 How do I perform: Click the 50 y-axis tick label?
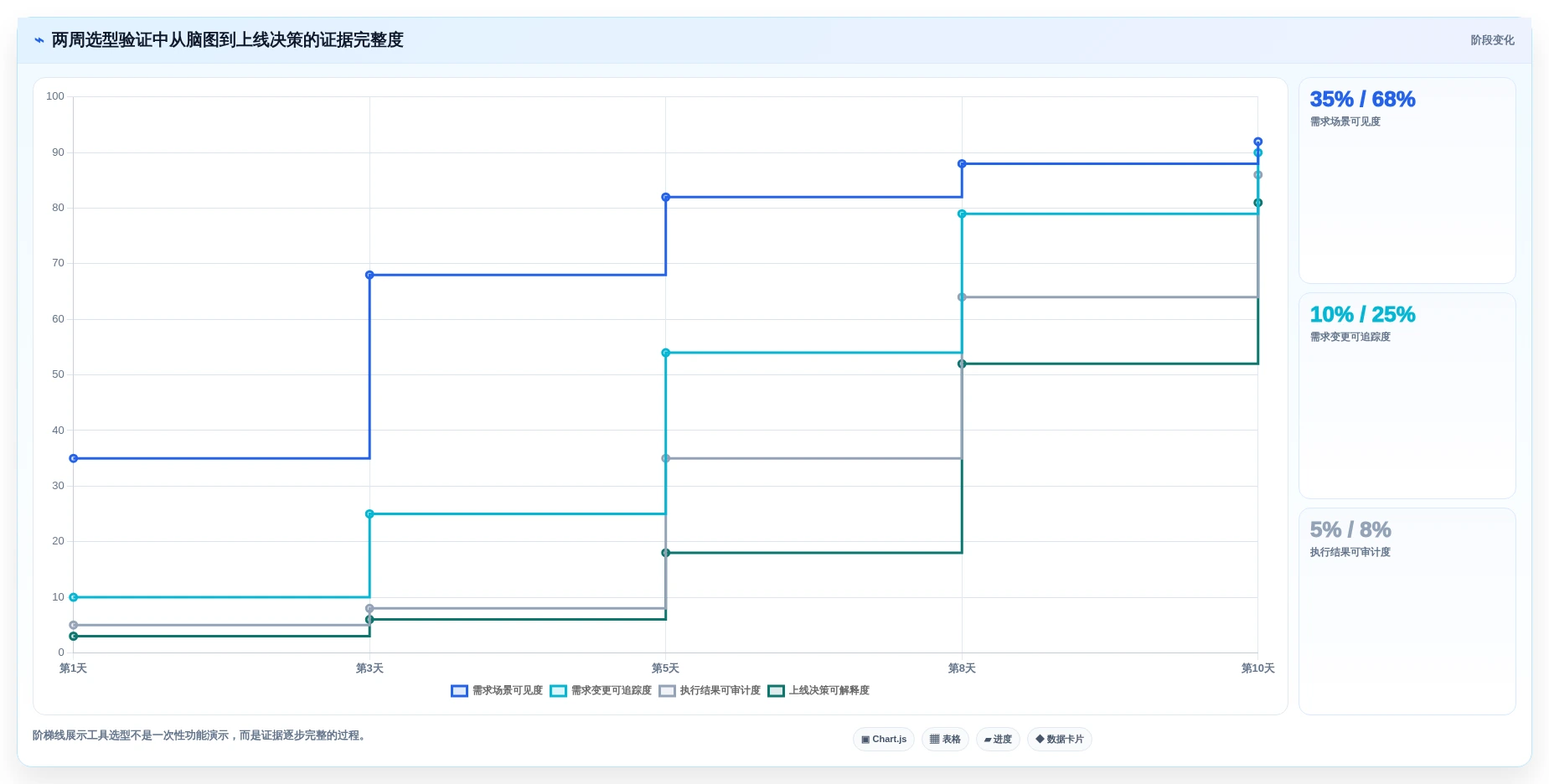(58, 374)
